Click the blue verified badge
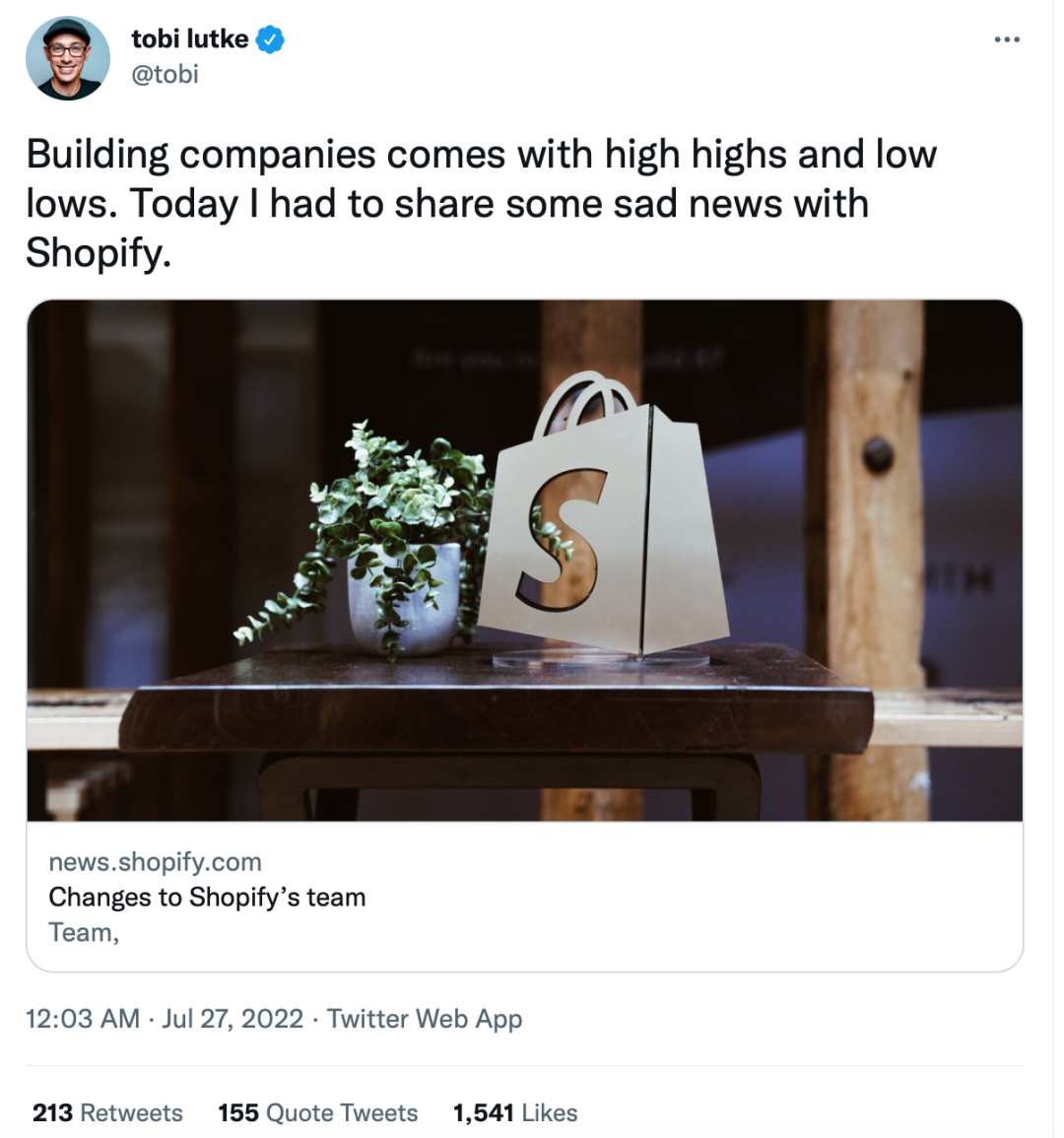 pos(270,39)
